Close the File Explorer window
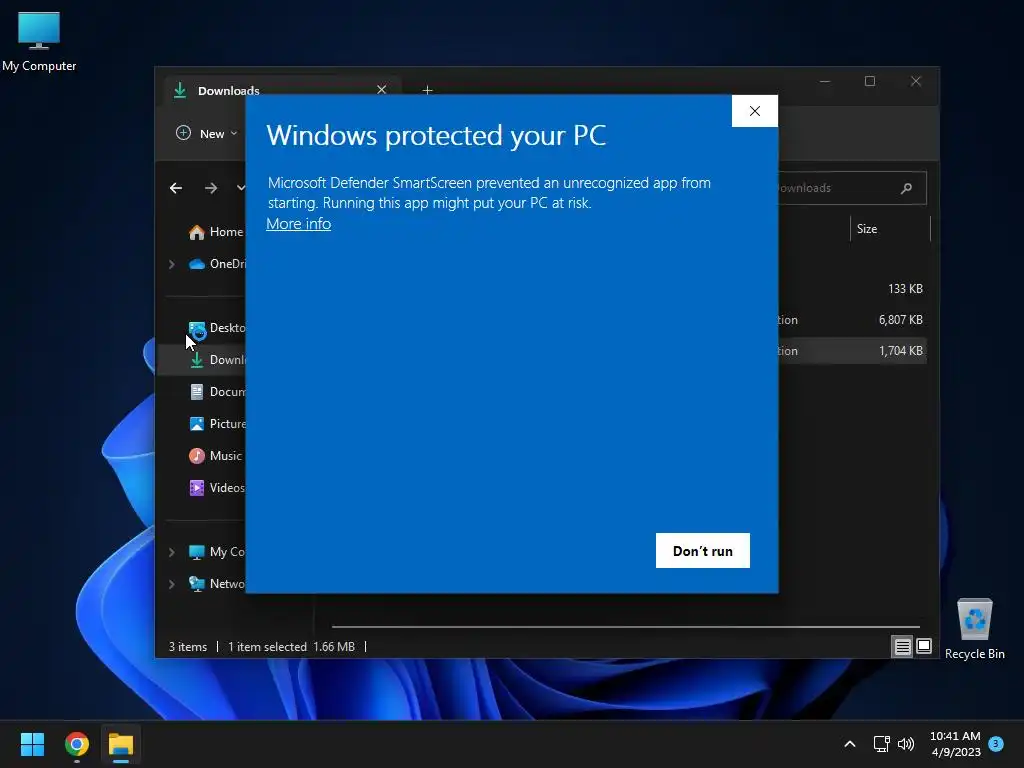The height and width of the screenshot is (768, 1024). 916,82
